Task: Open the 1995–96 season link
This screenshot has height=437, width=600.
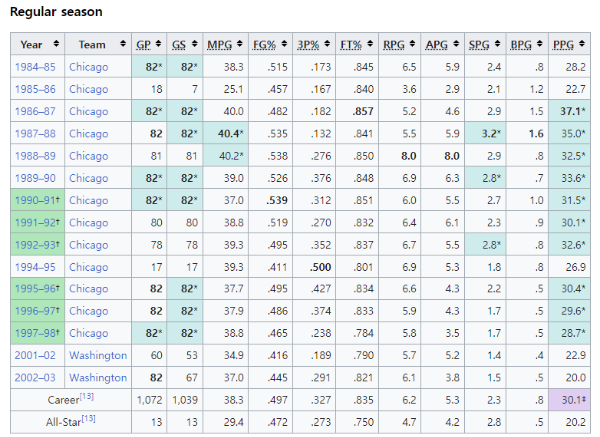Action: (35, 289)
